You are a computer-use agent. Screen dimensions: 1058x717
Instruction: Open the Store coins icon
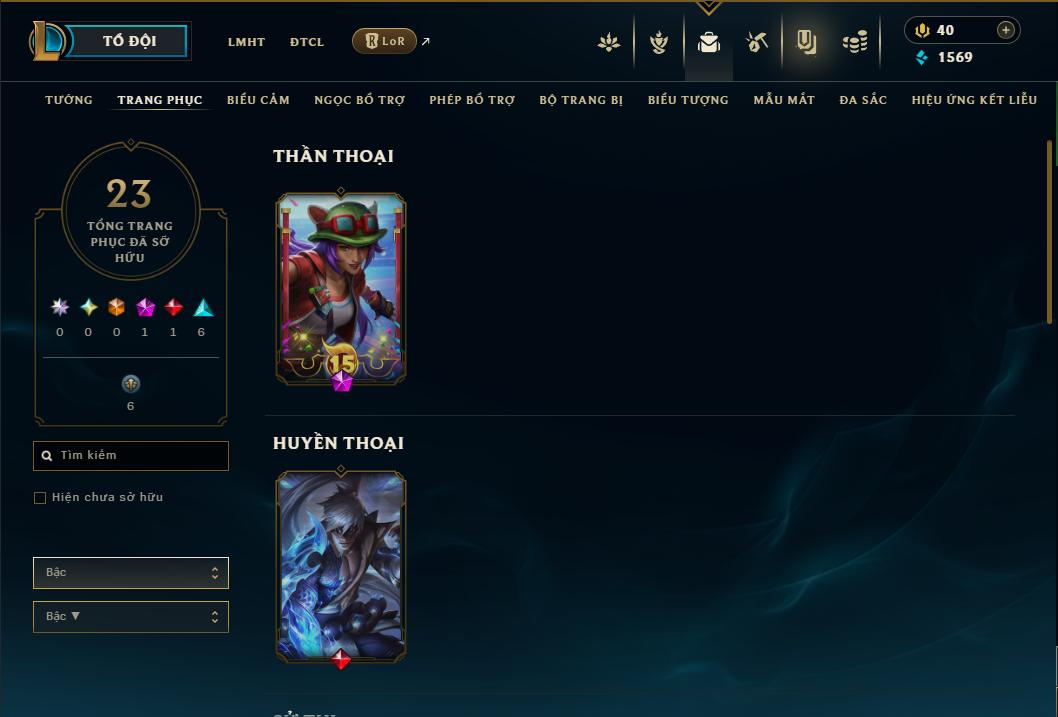coord(855,43)
